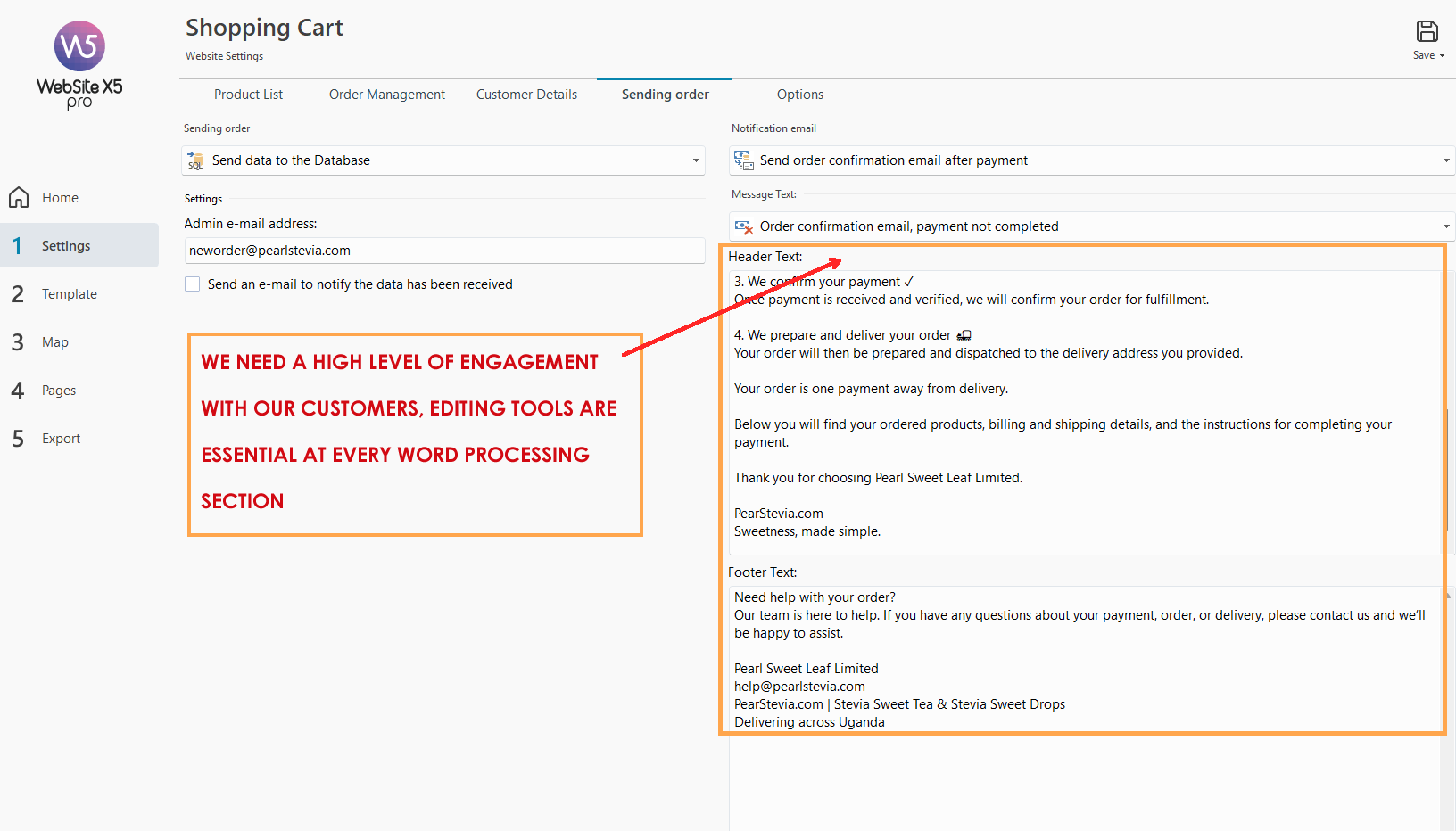The width and height of the screenshot is (1456, 831).
Task: Click the 'help@pearlstevia.com' footer line
Action: (x=799, y=687)
